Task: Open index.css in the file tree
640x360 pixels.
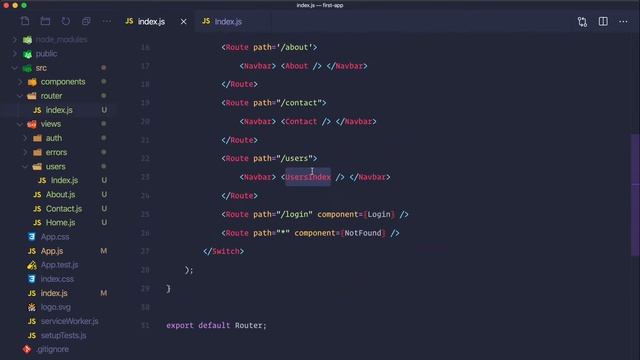Action: 57,279
